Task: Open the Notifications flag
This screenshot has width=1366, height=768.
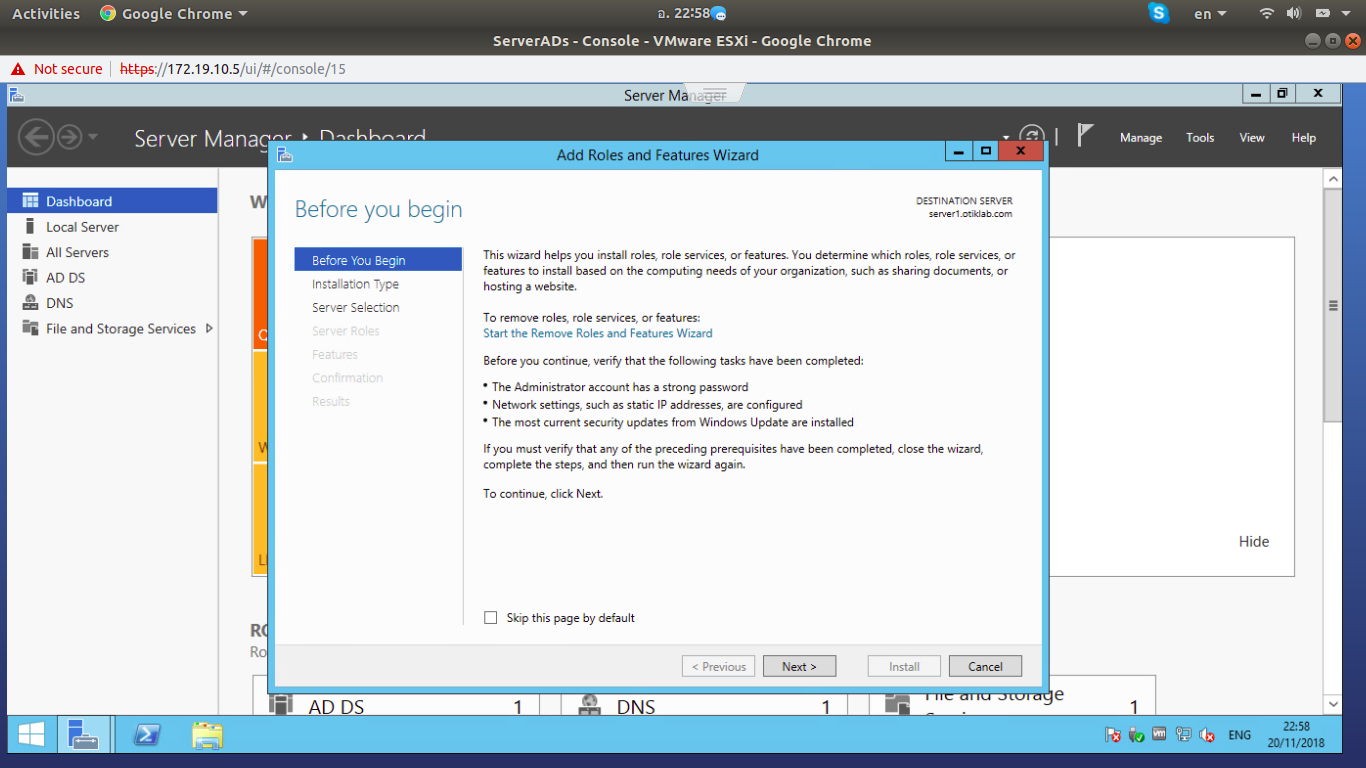Action: (x=1085, y=135)
